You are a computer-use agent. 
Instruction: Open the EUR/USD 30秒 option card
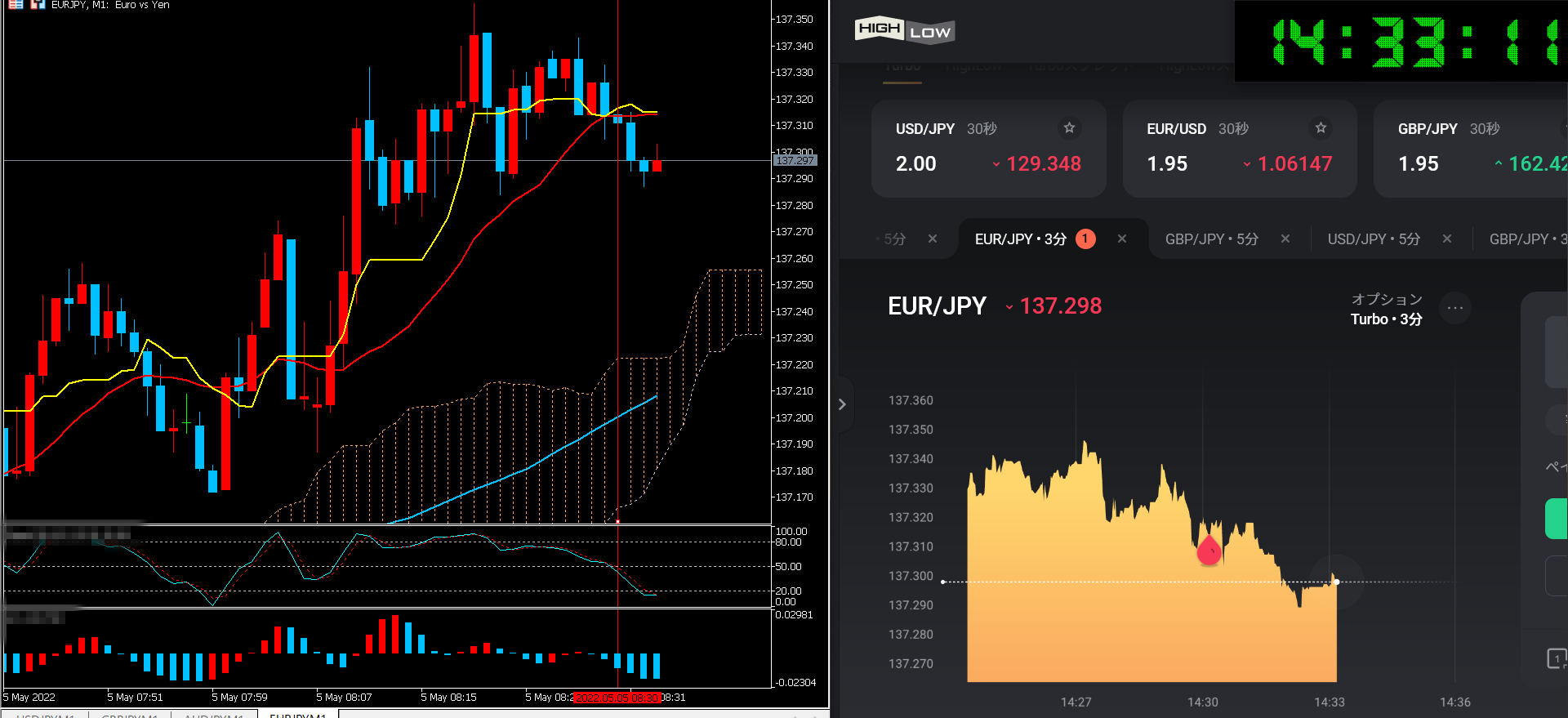click(x=1240, y=149)
